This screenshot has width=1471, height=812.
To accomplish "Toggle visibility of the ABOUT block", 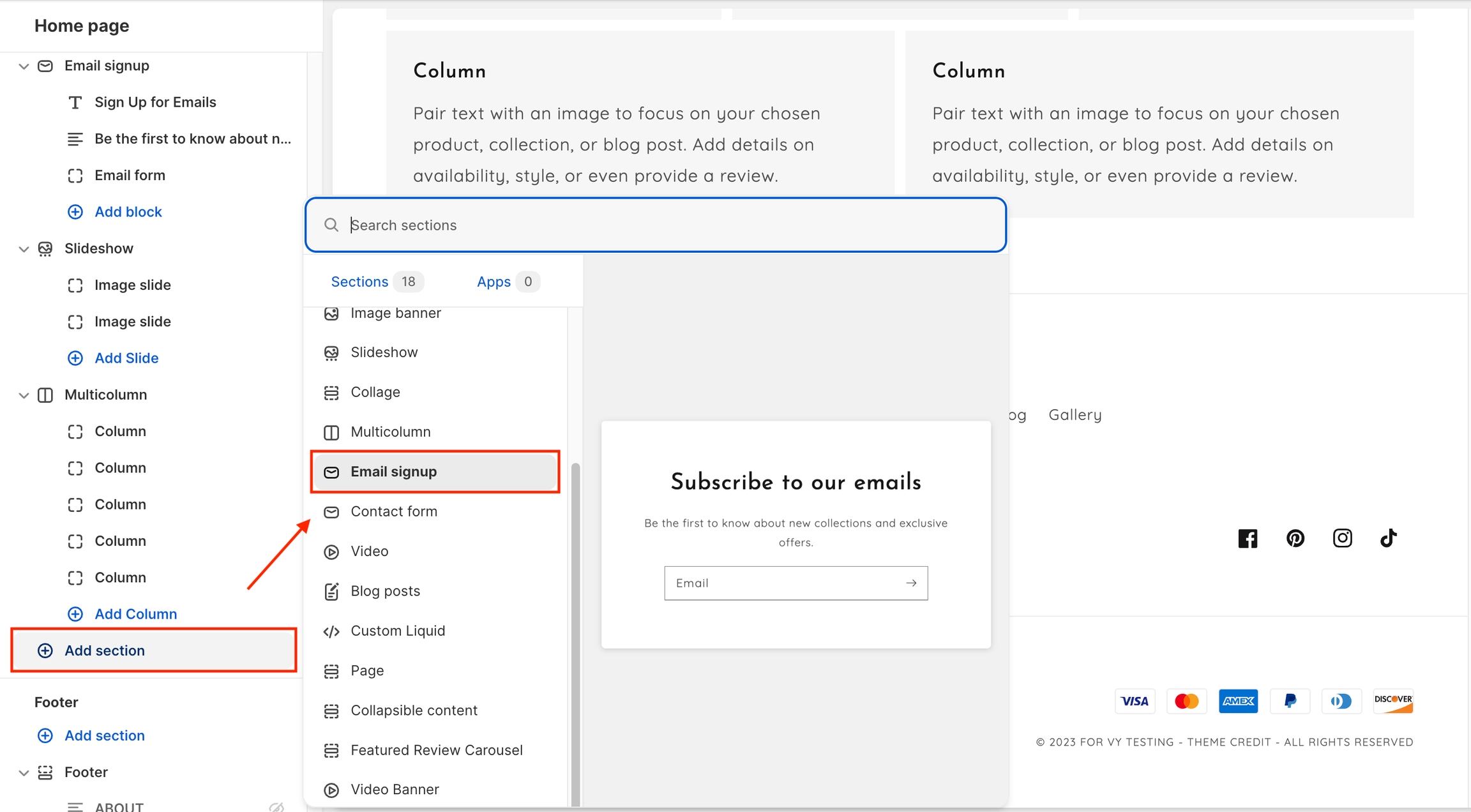I will click(276, 807).
